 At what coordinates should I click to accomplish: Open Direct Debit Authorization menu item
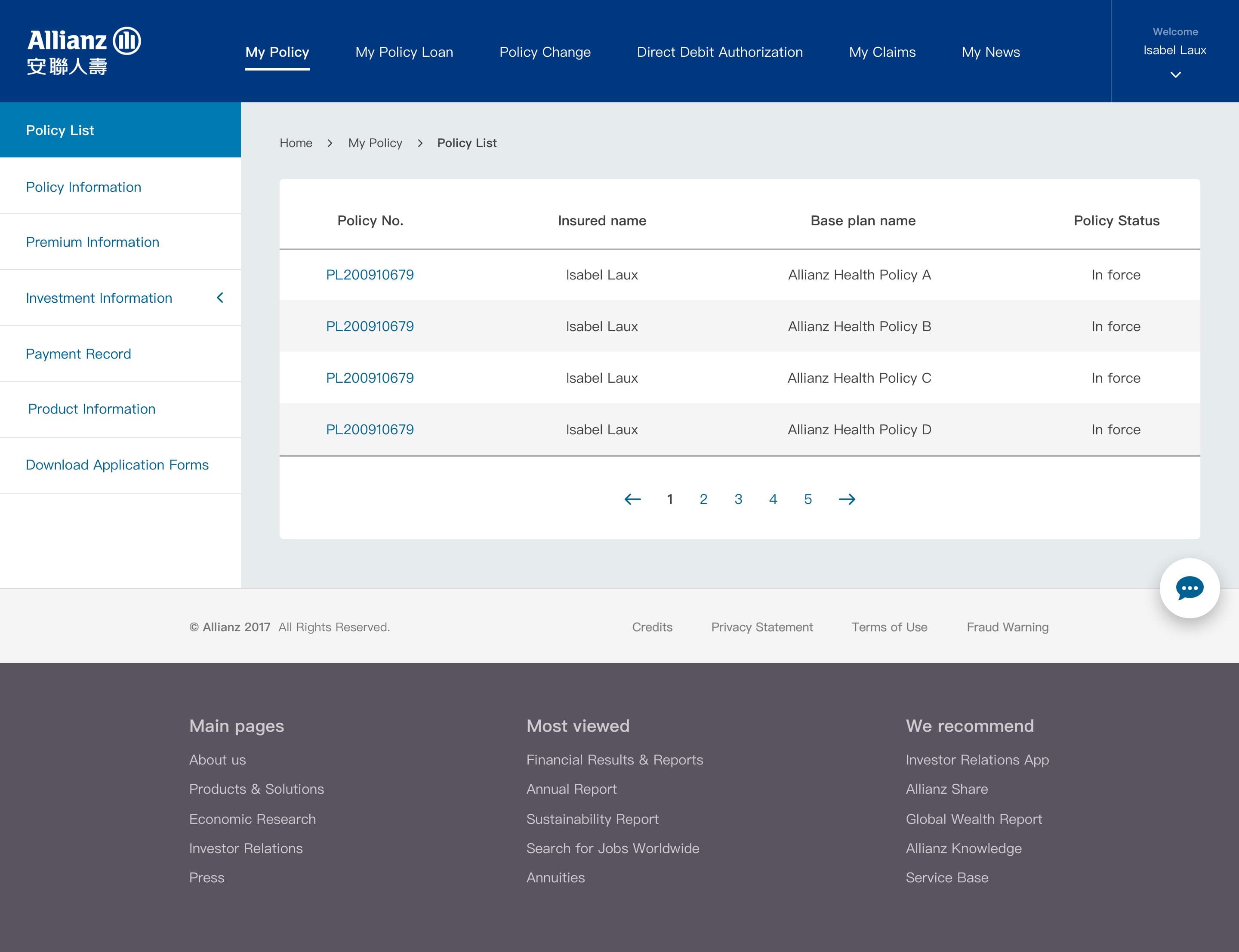(x=719, y=52)
